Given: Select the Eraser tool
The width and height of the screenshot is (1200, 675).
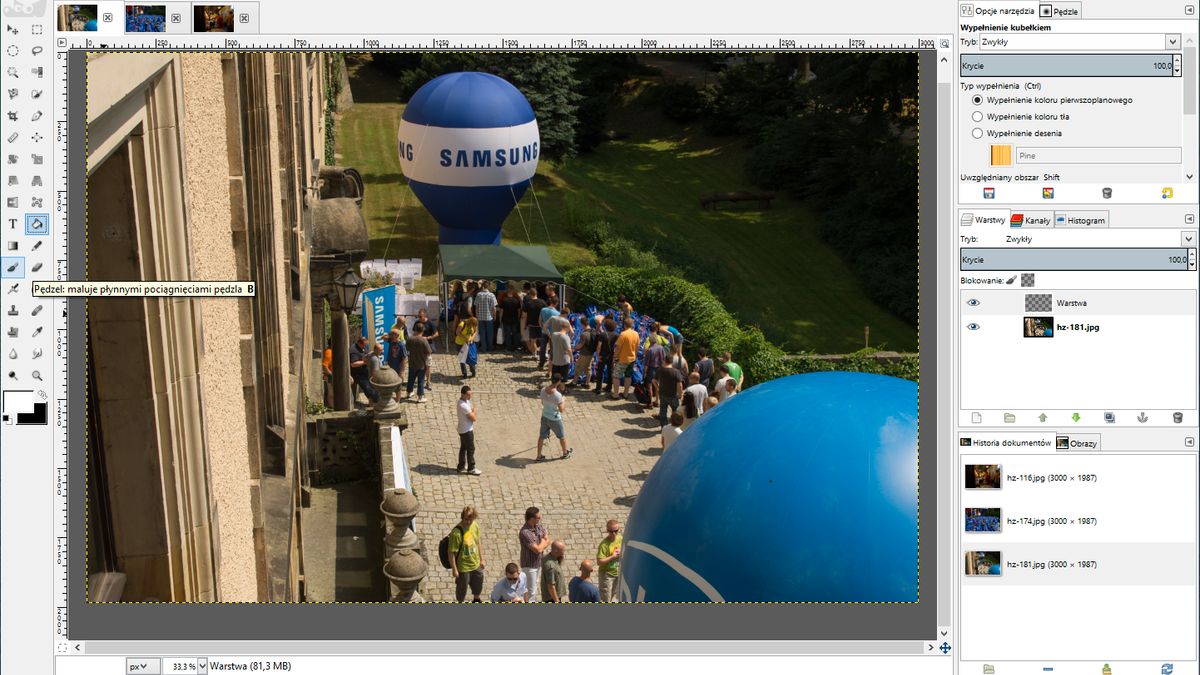Looking at the screenshot, I should [37, 267].
